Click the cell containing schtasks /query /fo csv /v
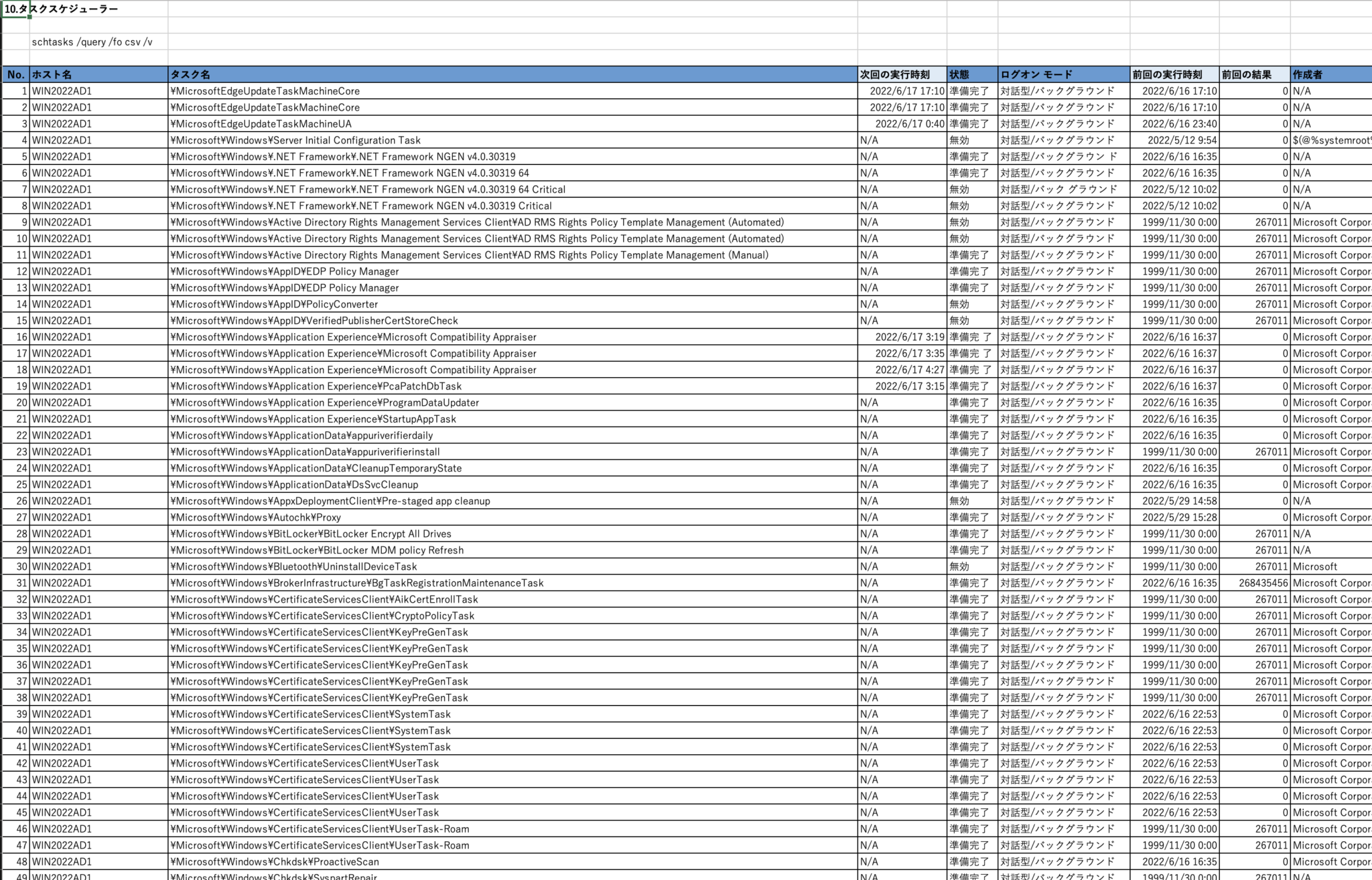Screen dimensions: 1372x880 (92, 41)
